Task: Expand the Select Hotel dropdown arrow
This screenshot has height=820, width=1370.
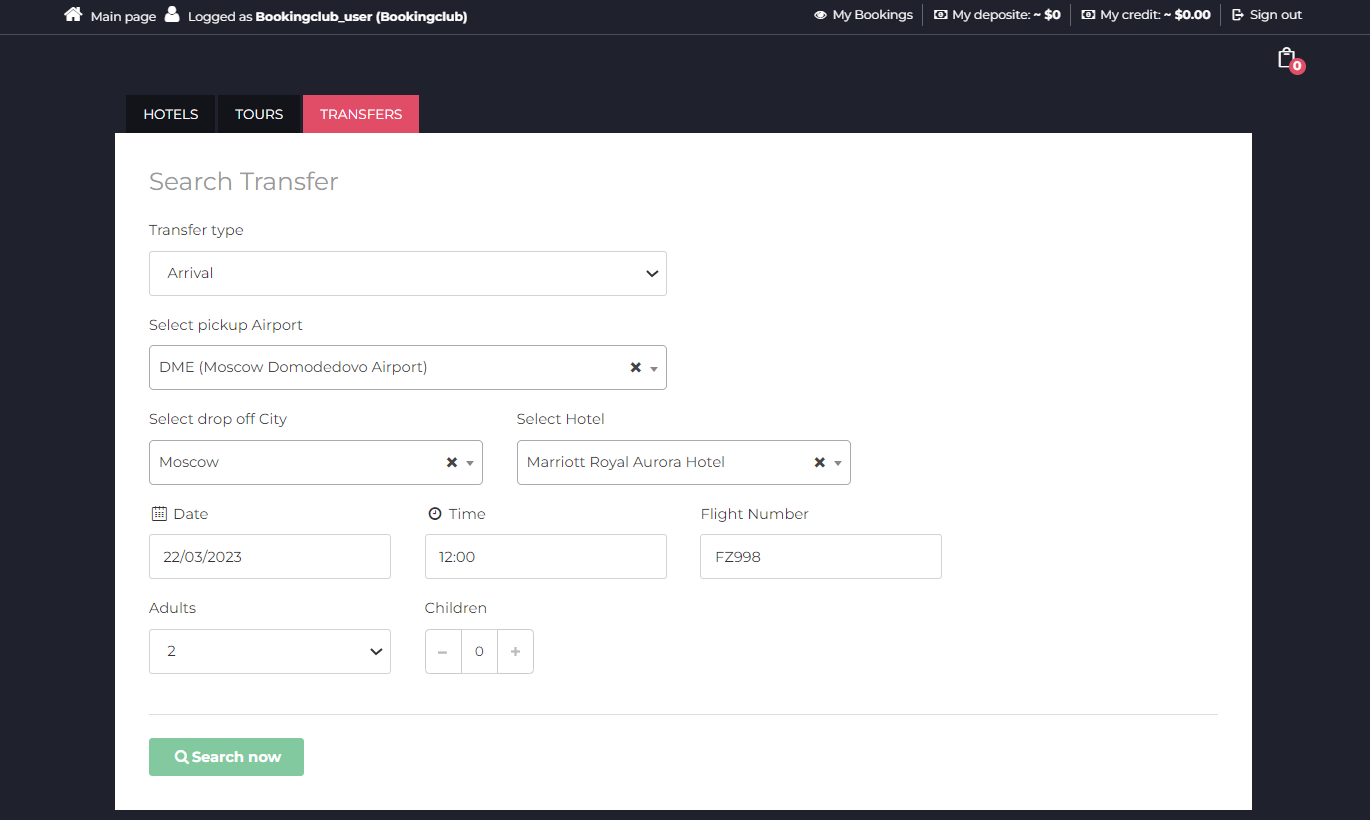Action: (x=838, y=463)
